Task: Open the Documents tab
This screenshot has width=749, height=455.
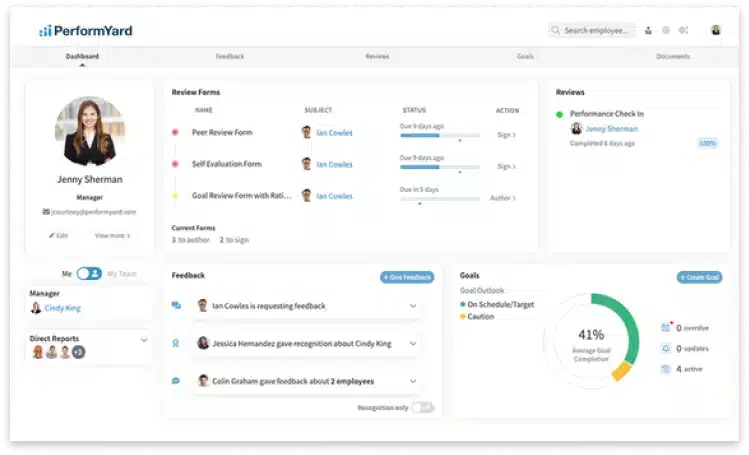Action: (x=672, y=57)
